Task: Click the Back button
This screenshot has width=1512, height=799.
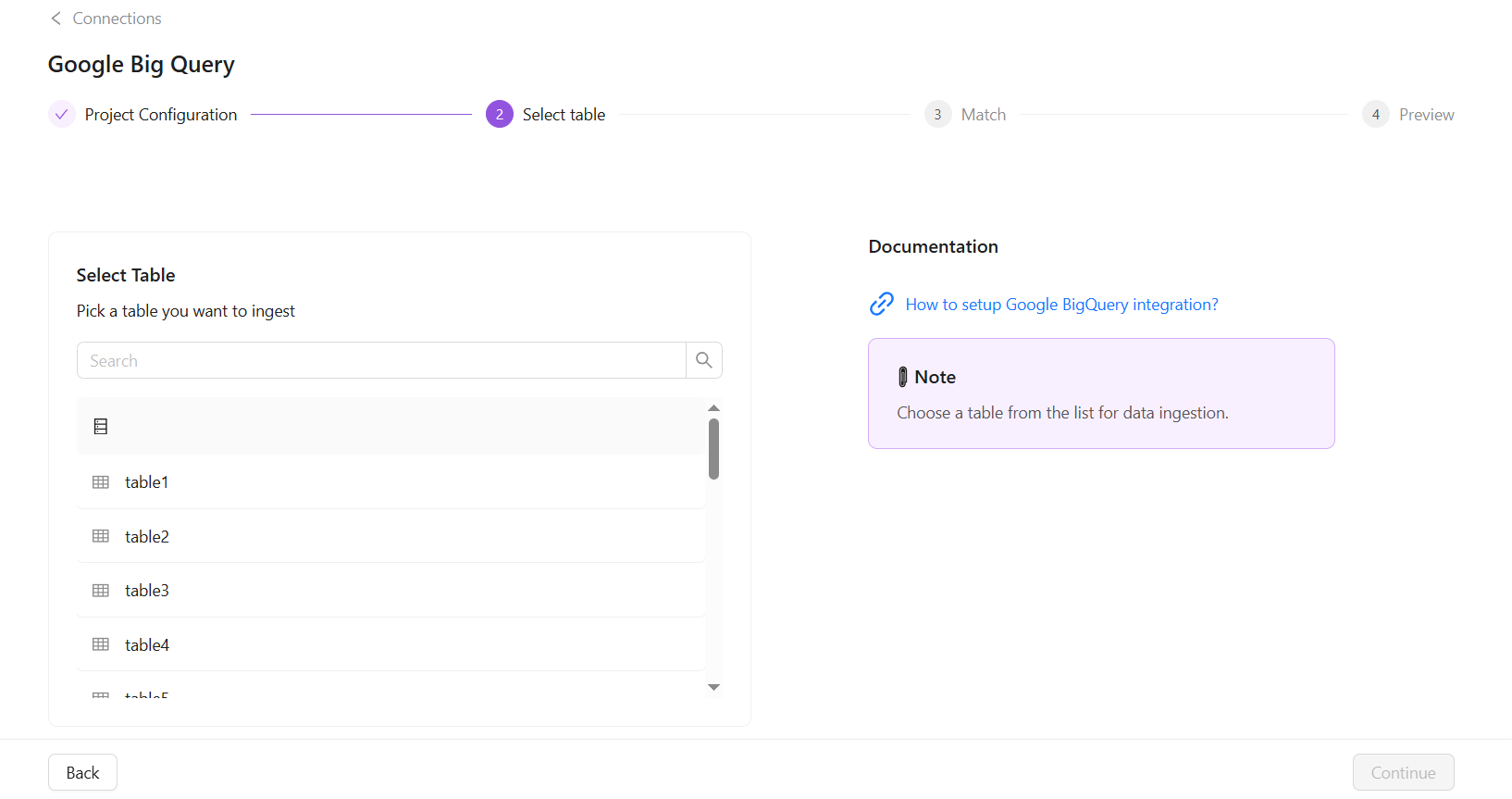Action: click(x=82, y=772)
